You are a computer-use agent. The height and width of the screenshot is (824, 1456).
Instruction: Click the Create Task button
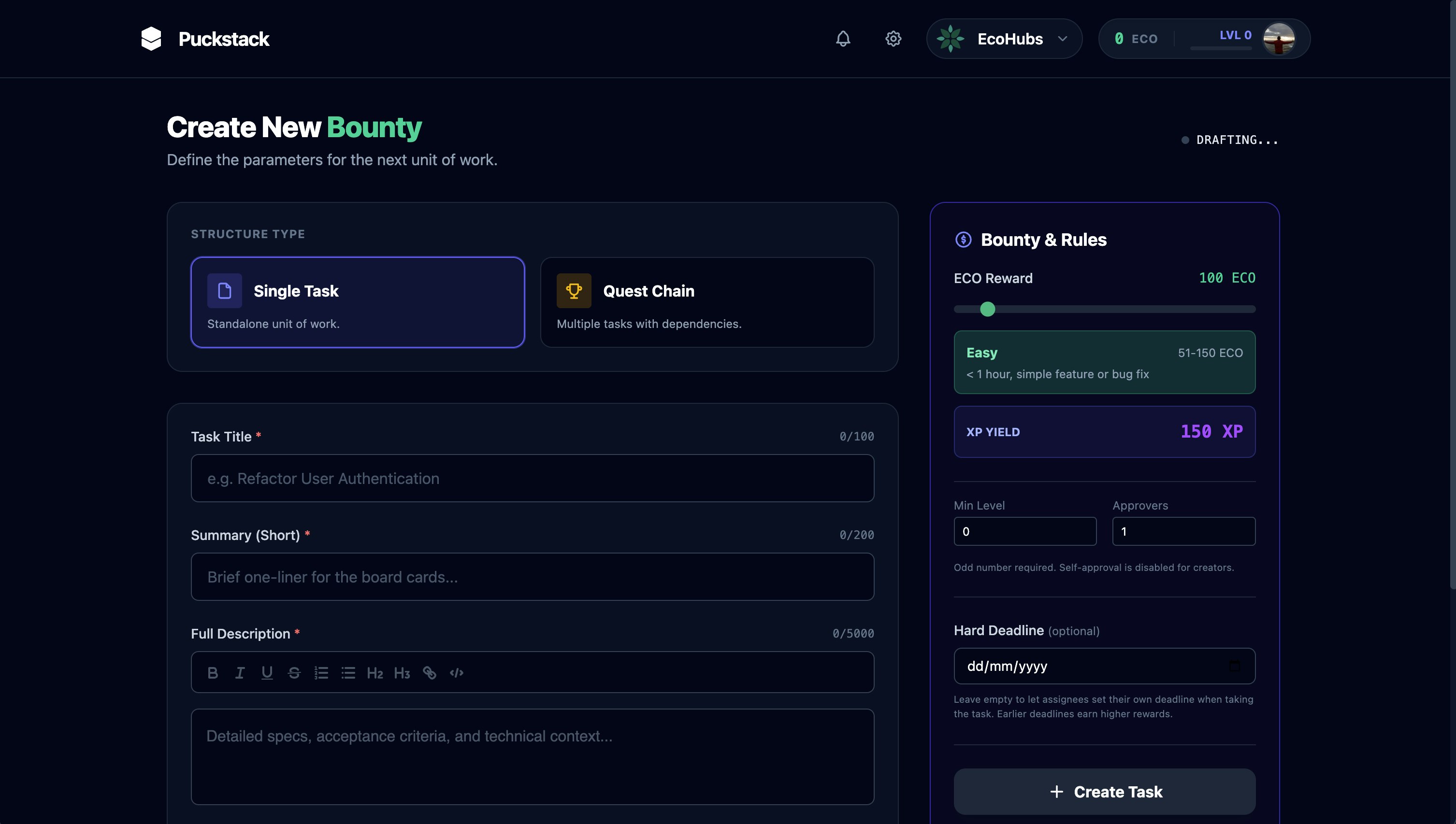click(1105, 792)
